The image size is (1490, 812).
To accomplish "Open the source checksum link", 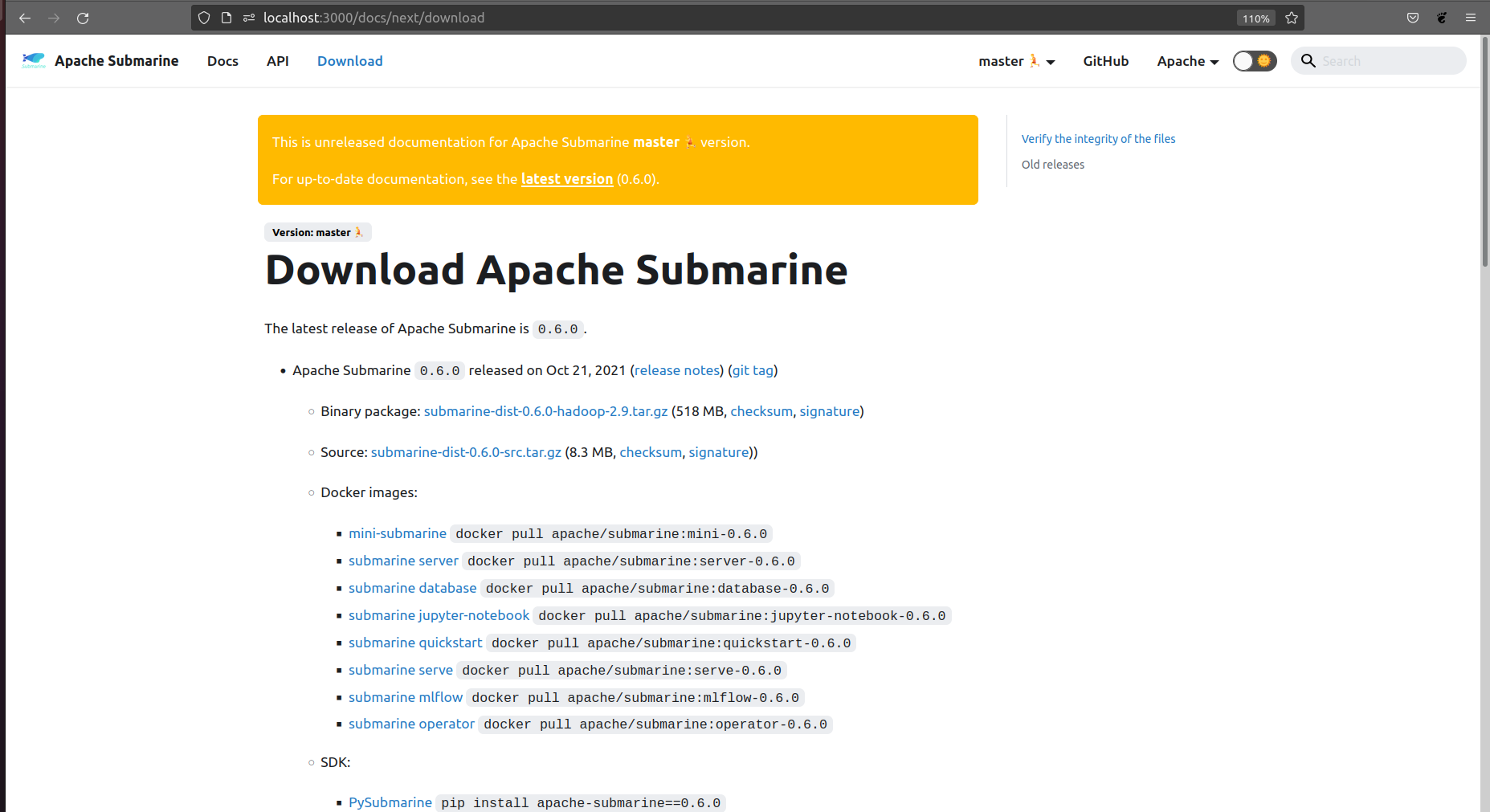I will pos(651,452).
